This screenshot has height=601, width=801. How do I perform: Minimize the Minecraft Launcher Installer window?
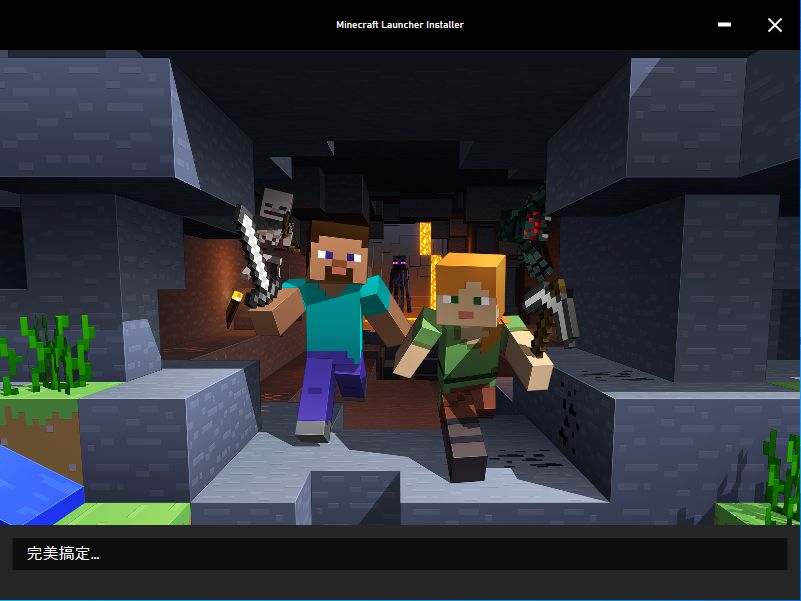pyautogui.click(x=724, y=25)
